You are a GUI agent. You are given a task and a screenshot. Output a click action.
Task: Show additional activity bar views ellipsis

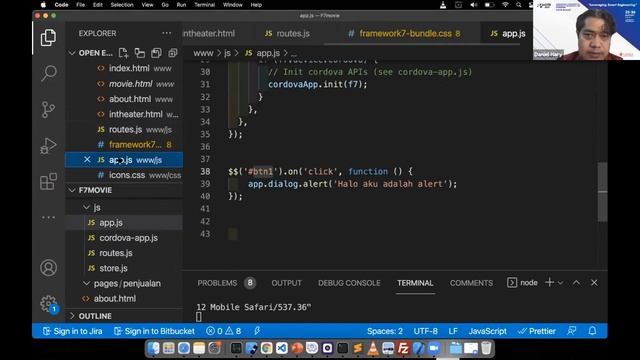pyautogui.click(x=48, y=217)
